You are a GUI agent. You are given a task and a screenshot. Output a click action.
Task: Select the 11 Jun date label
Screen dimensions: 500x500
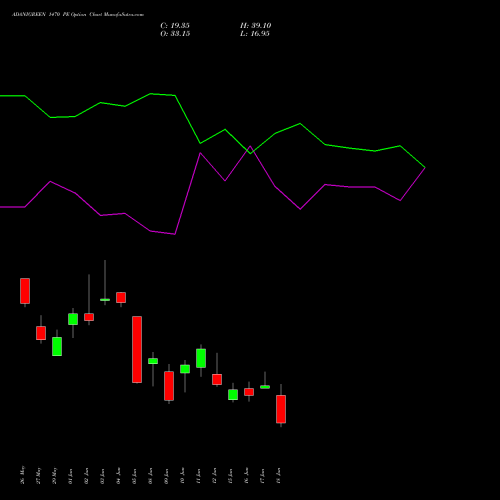199,476
